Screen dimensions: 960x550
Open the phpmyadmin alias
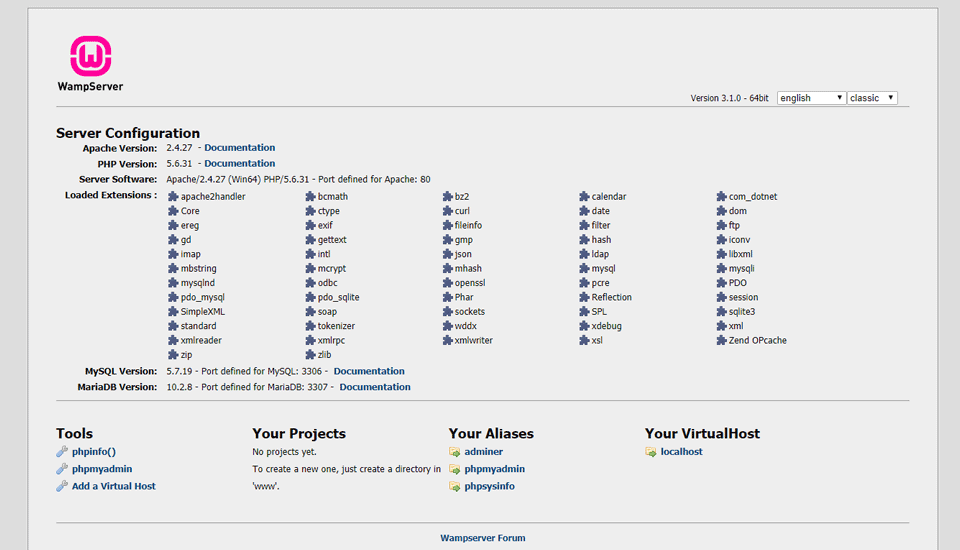495,469
